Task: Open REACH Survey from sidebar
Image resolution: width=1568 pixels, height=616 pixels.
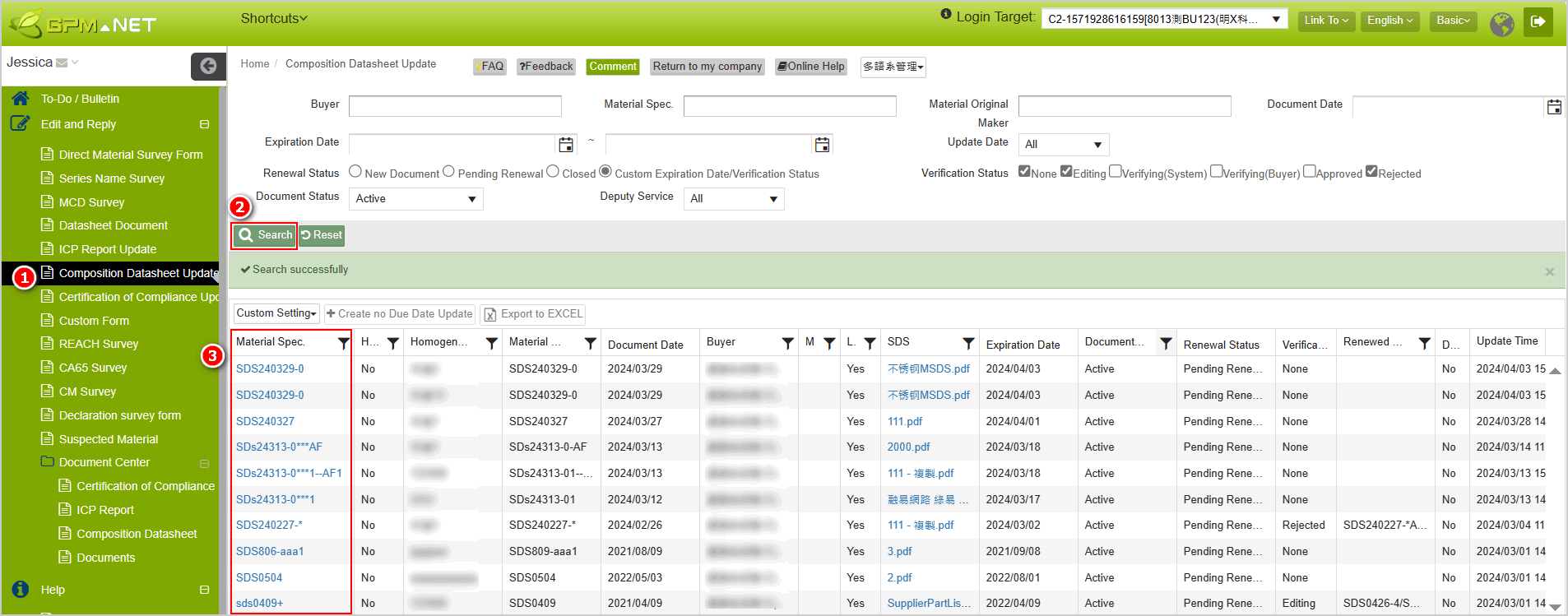Action: coord(98,344)
